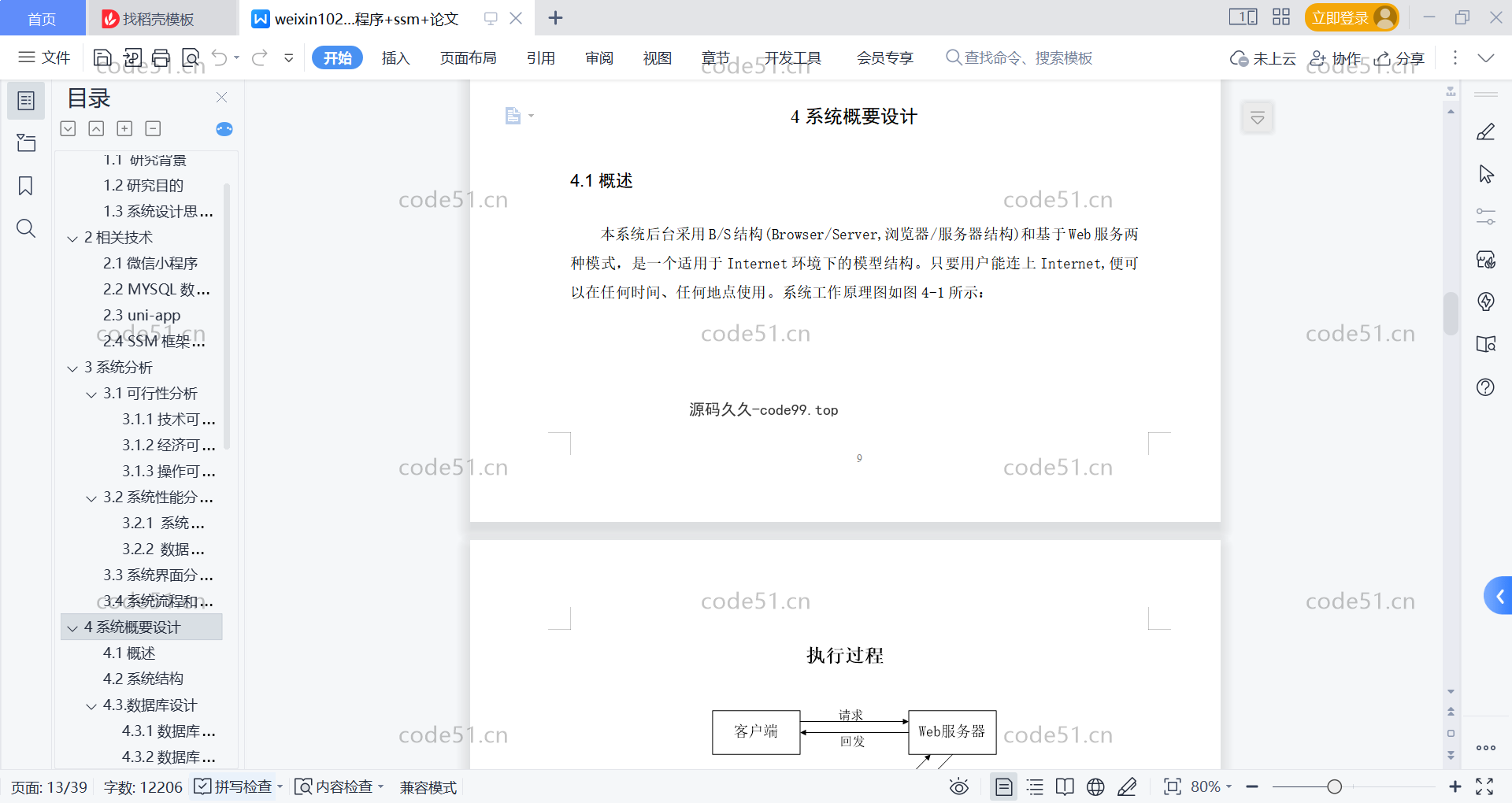Go to the 首页 home tab
The height and width of the screenshot is (803, 1512).
pyautogui.click(x=42, y=18)
